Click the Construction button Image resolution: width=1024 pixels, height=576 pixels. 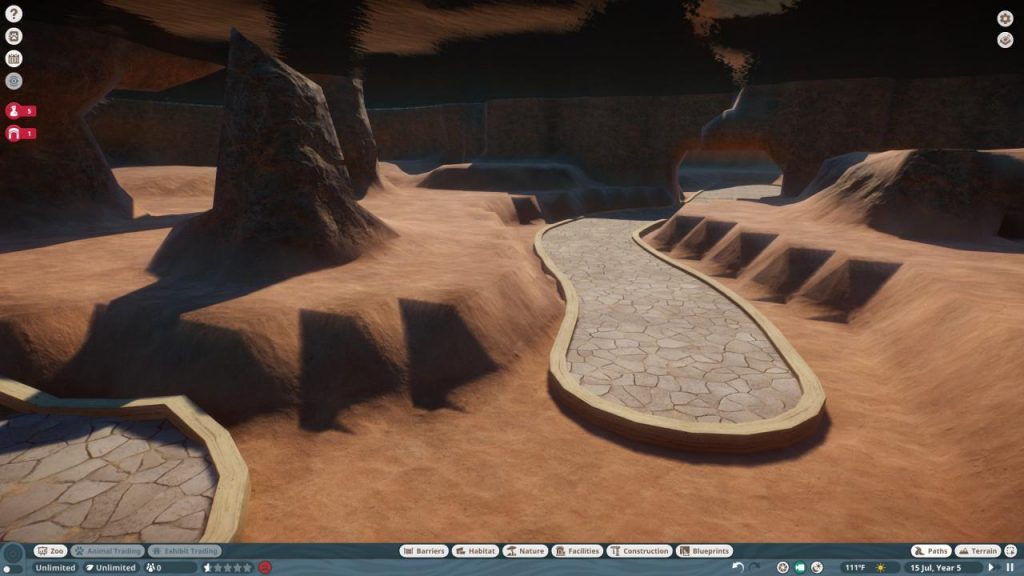click(x=640, y=551)
